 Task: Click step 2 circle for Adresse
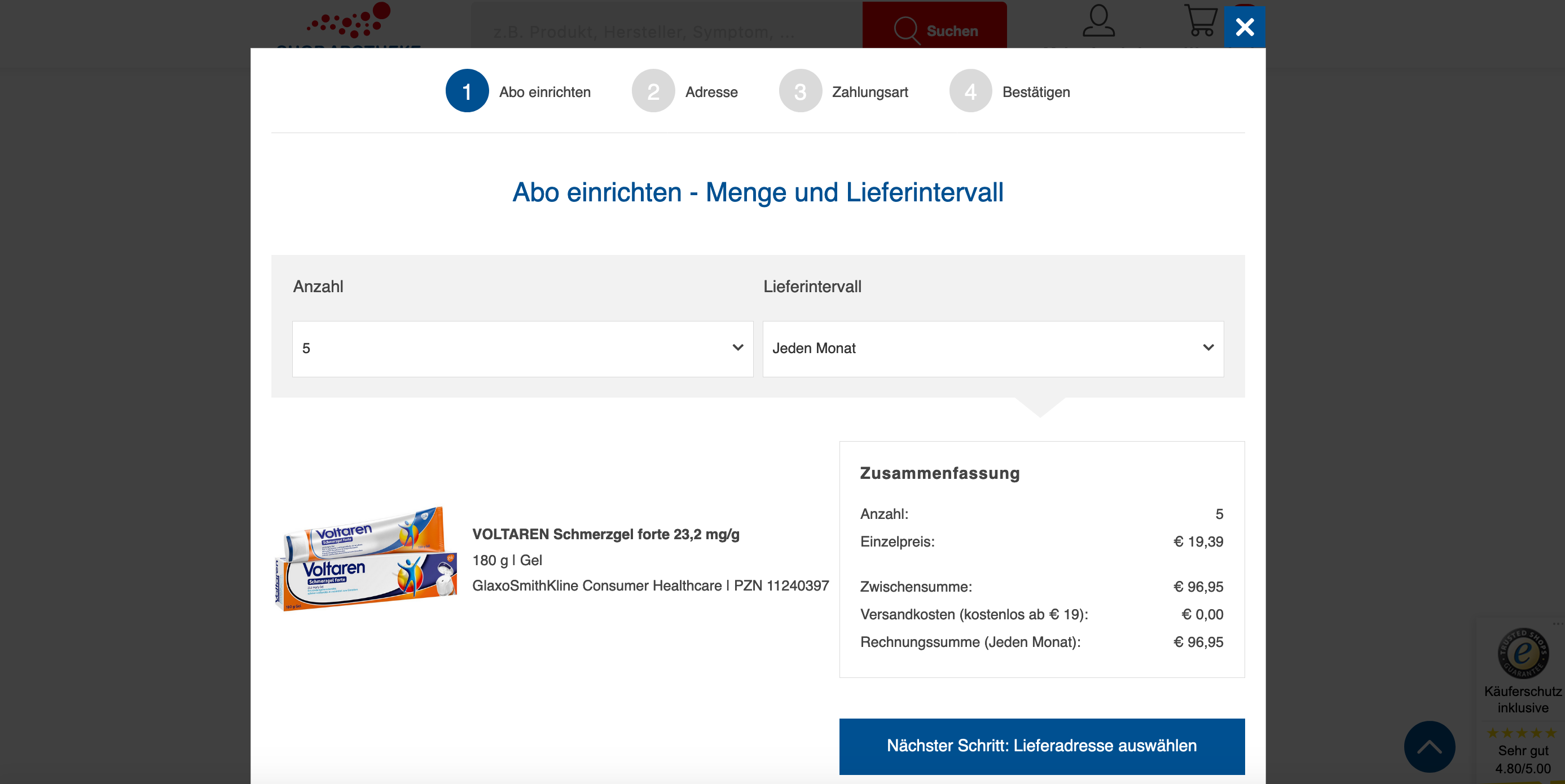click(653, 91)
